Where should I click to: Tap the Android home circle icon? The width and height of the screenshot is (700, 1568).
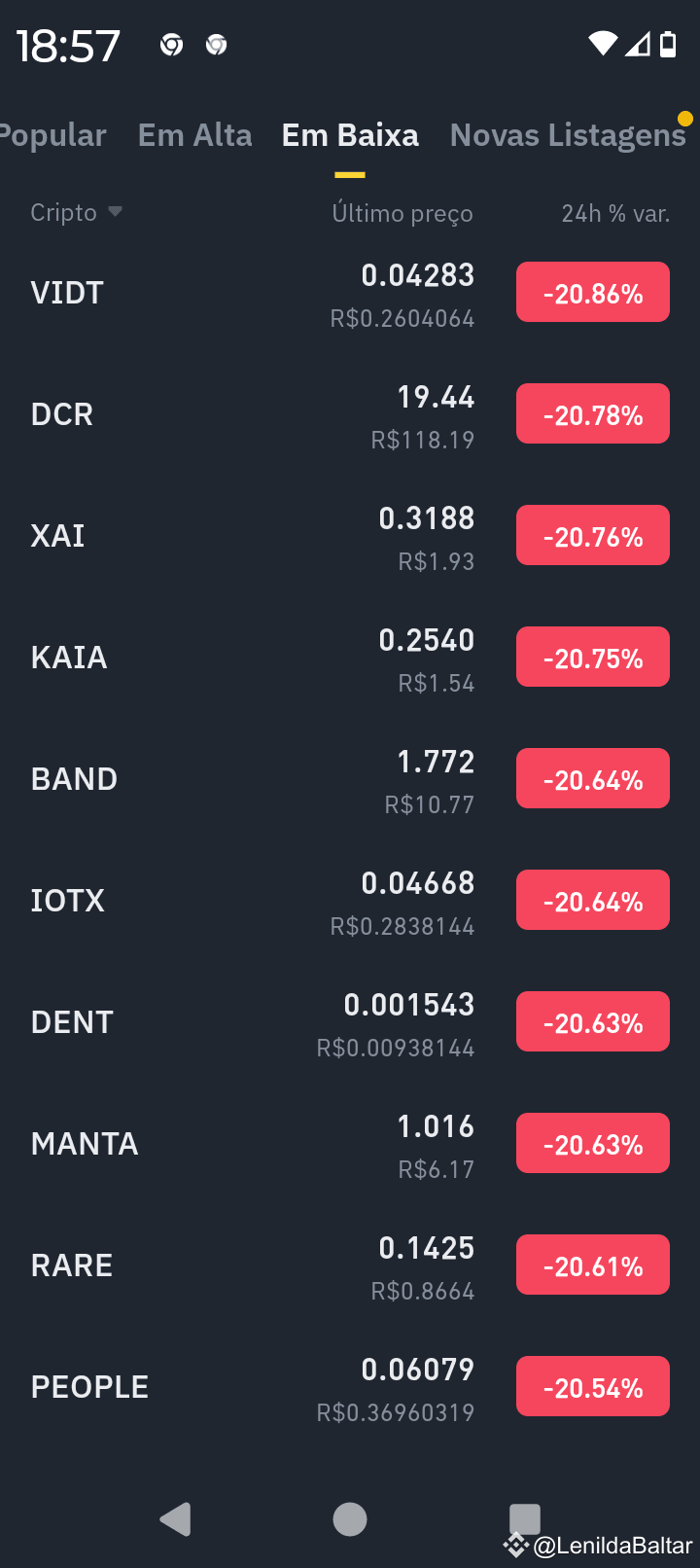350,1518
